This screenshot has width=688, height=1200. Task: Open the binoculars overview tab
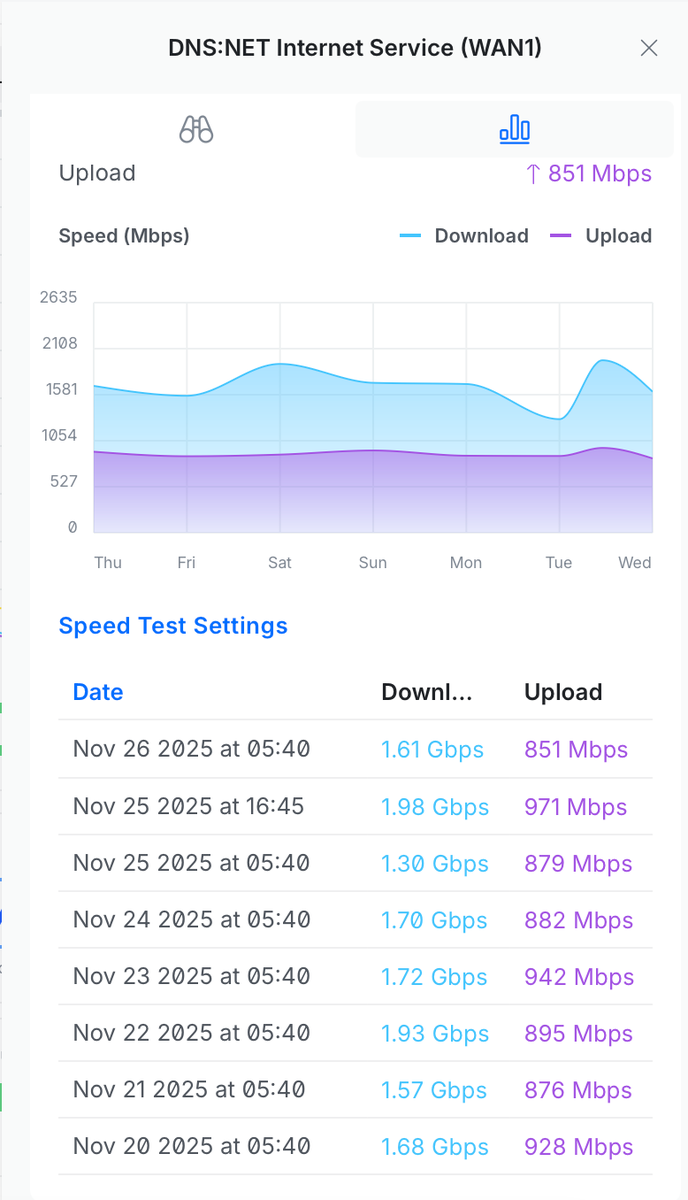tap(196, 129)
